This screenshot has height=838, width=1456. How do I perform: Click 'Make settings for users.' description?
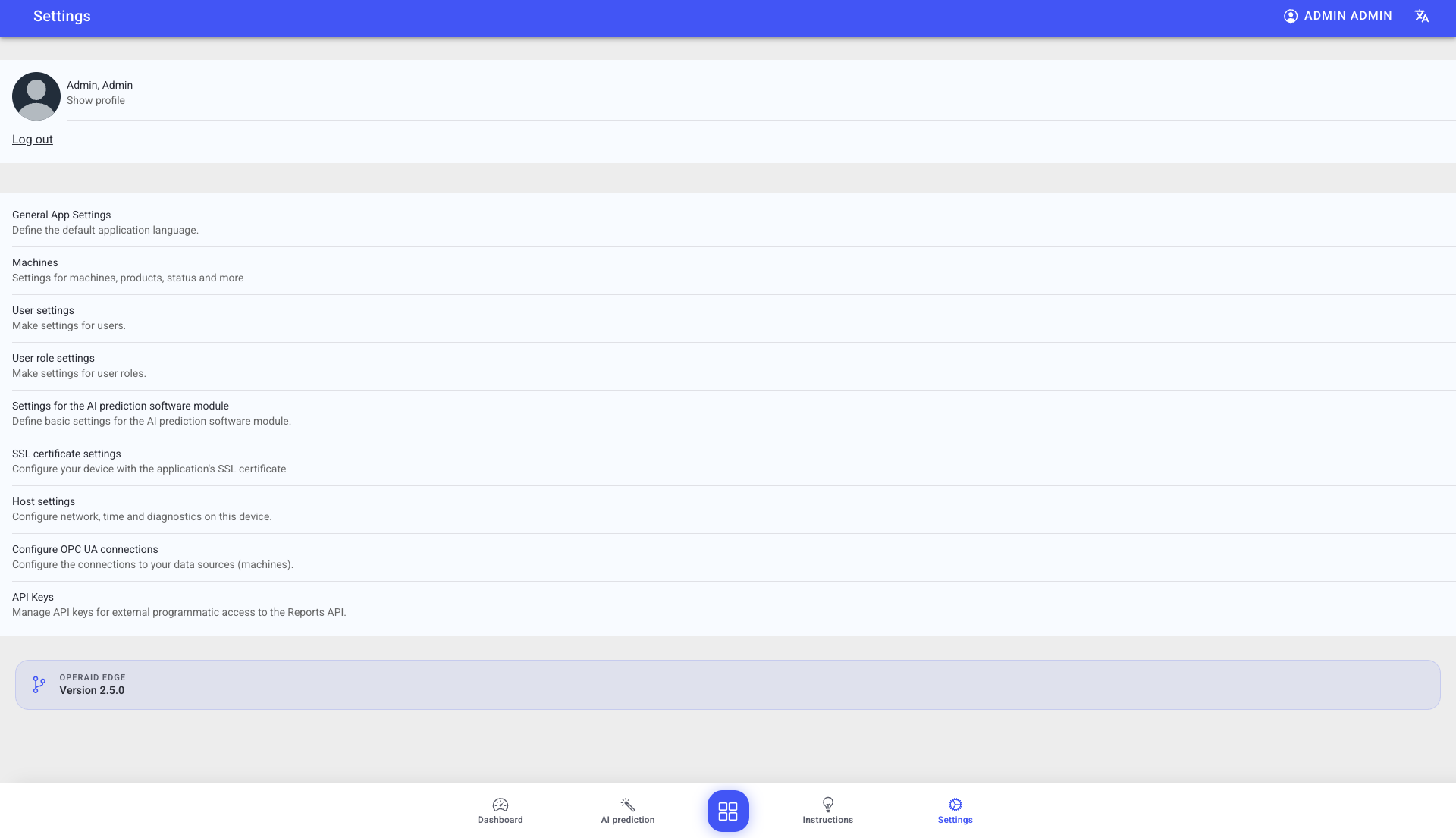click(69, 326)
